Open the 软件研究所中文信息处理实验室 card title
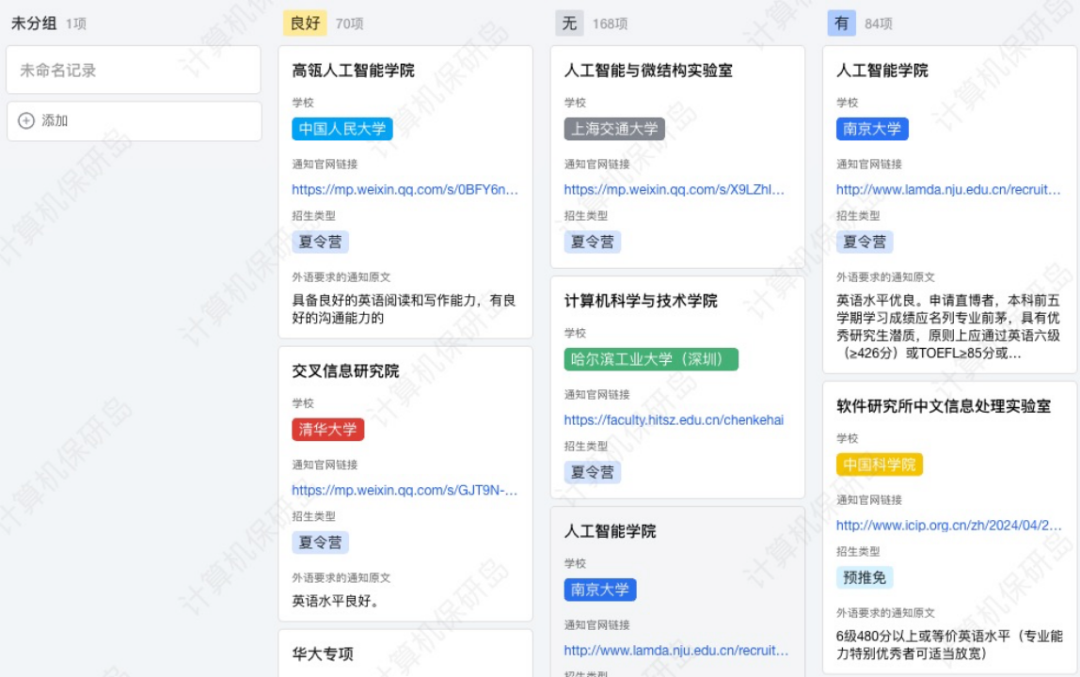The width and height of the screenshot is (1080, 677). 944,406
